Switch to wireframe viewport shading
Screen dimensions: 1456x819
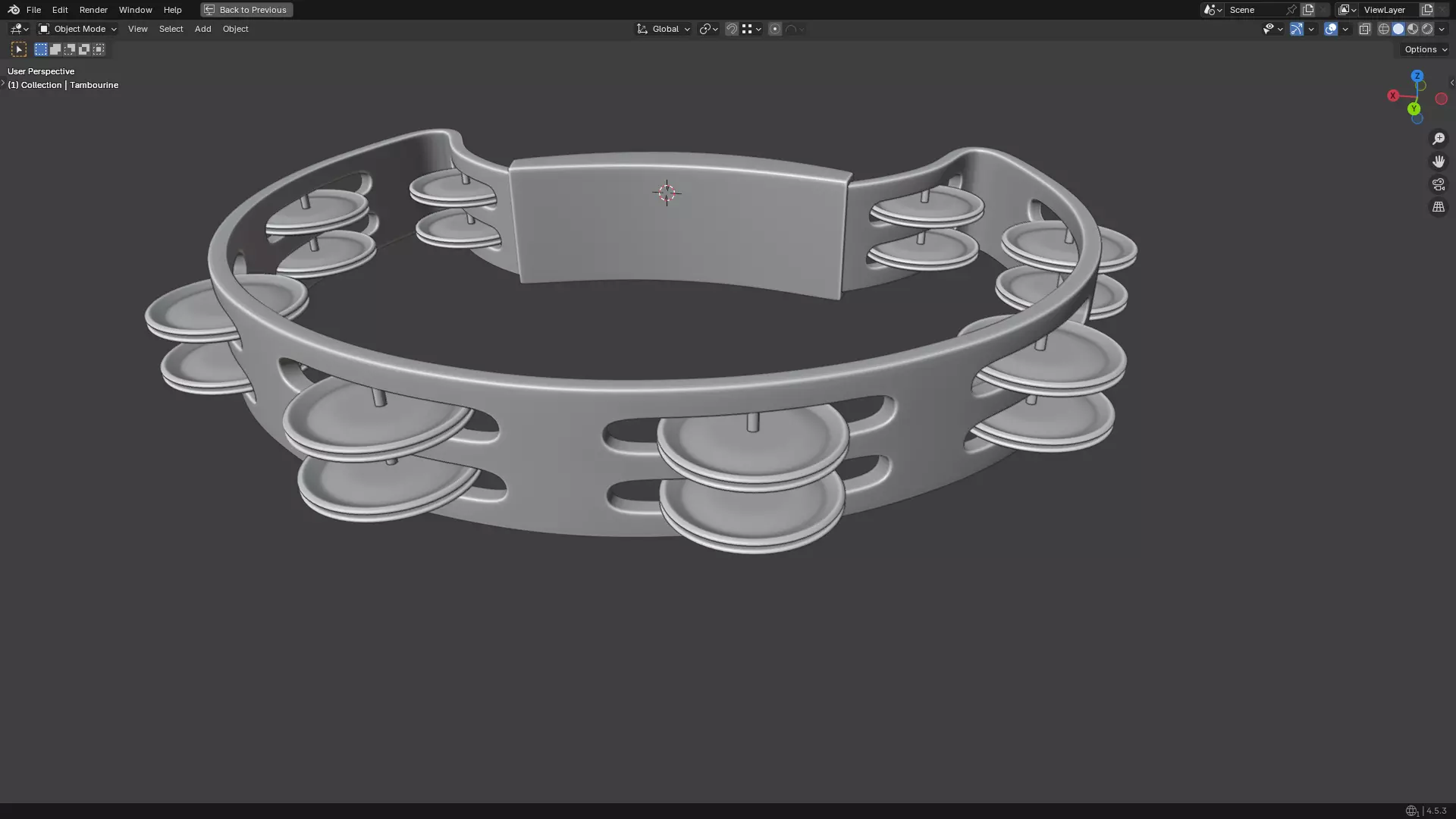click(x=1384, y=29)
